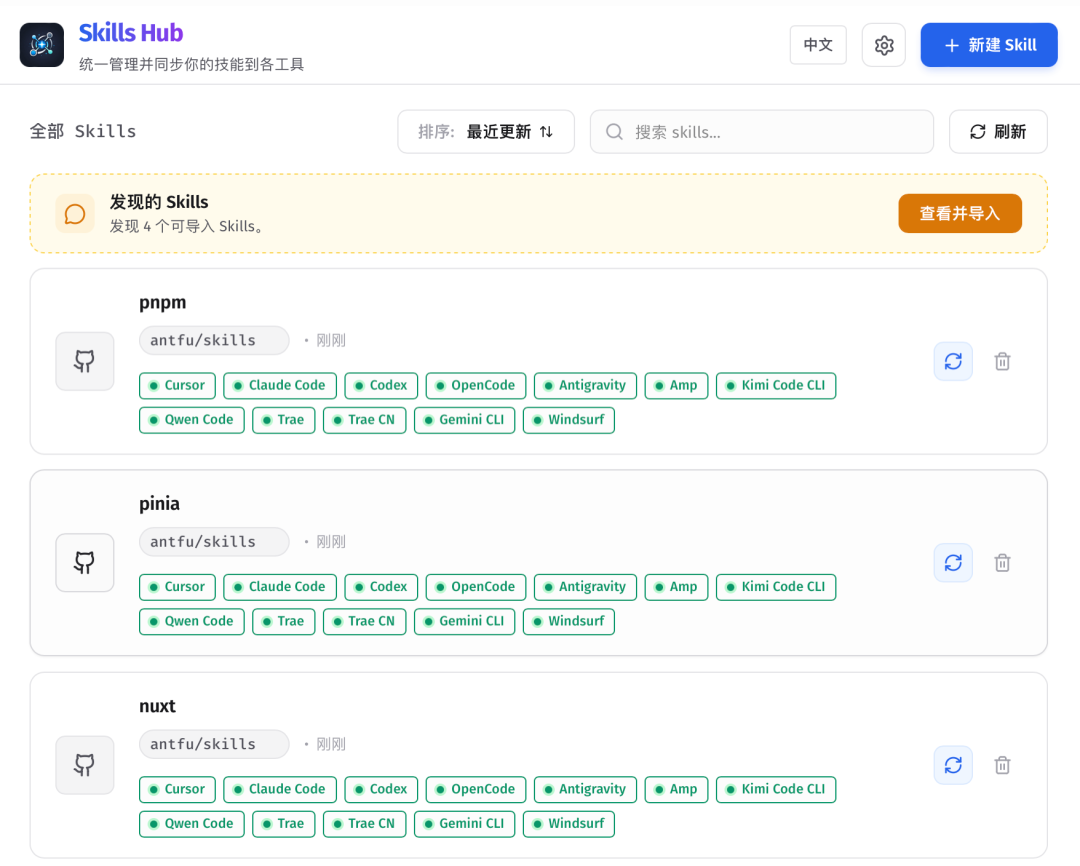Toggle OpenCode on pinia skill
This screenshot has height=866, width=1080.
coord(476,587)
